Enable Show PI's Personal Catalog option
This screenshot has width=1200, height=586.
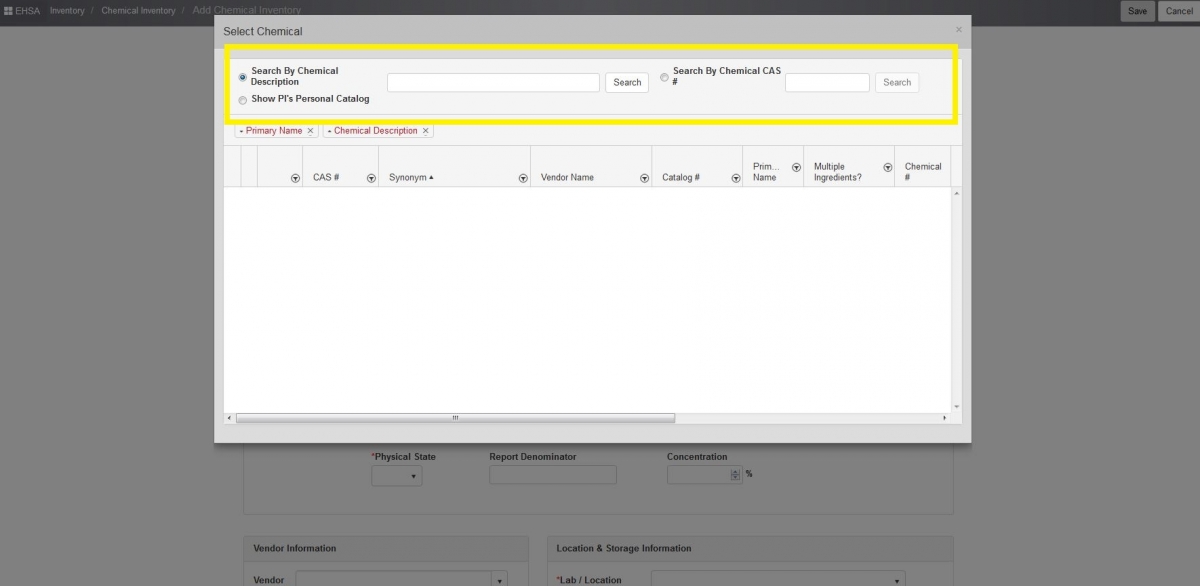[x=242, y=100]
